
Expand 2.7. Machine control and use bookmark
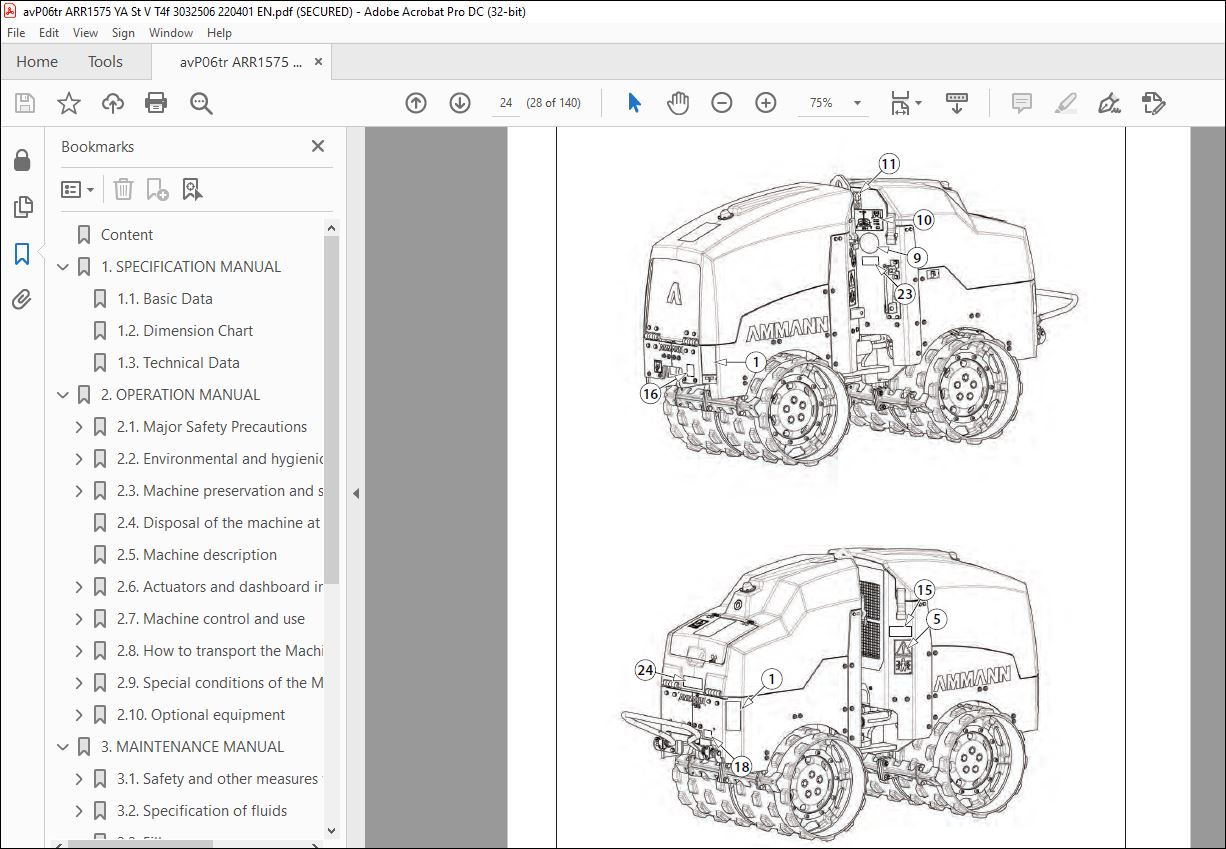pyautogui.click(x=79, y=619)
